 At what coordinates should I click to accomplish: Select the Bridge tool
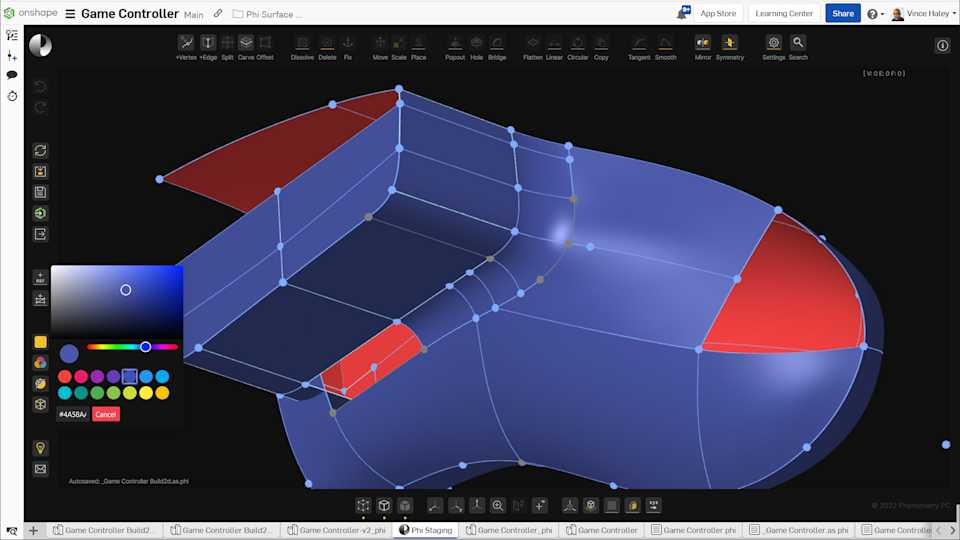coord(497,47)
